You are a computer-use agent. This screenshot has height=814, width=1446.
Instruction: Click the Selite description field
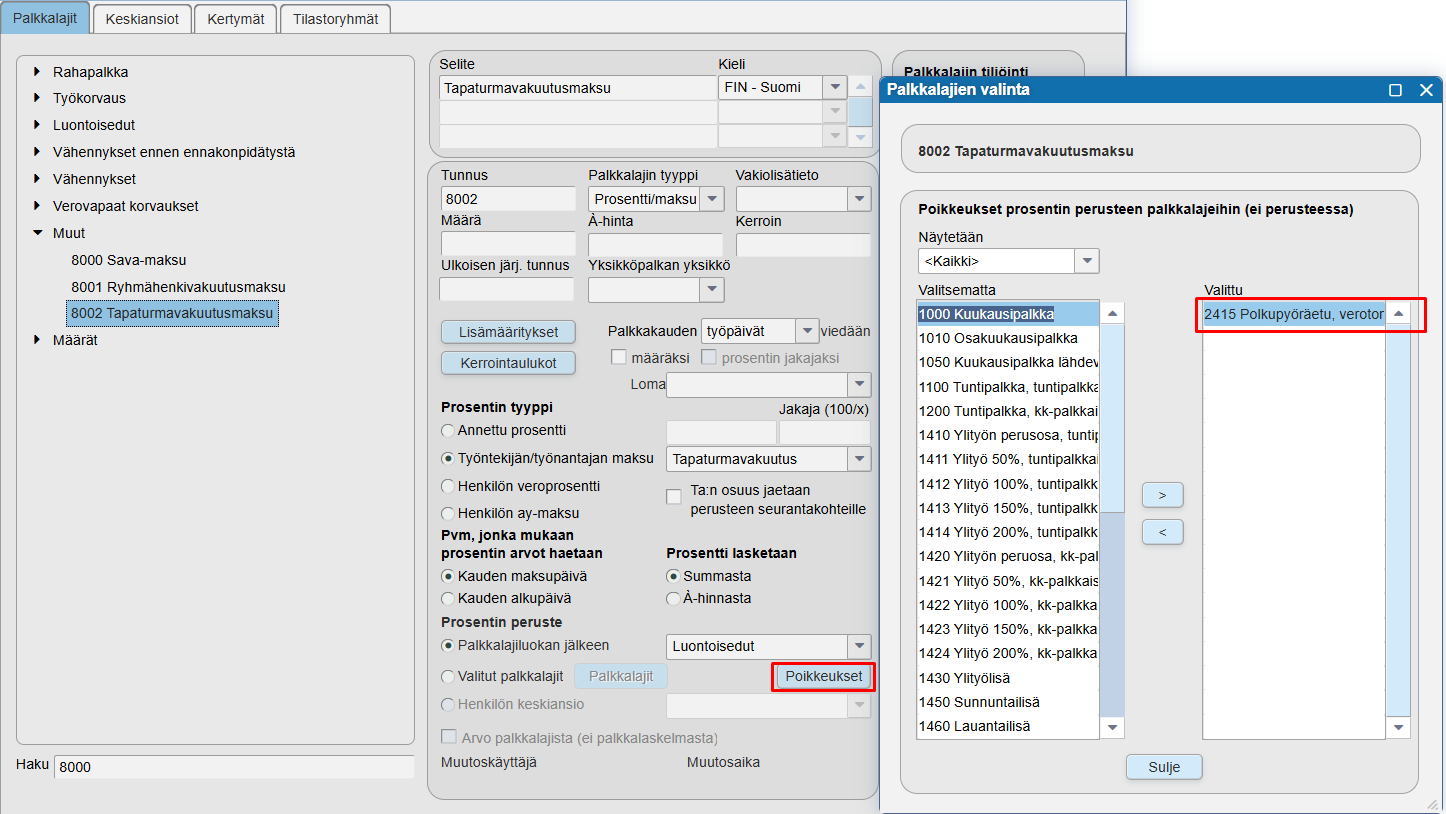click(578, 87)
